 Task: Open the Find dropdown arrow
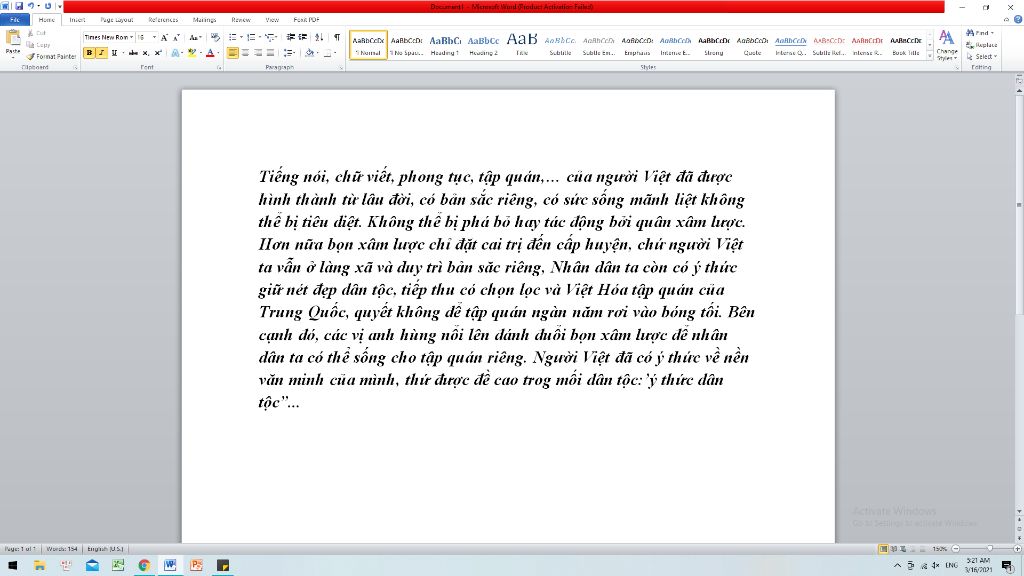tap(993, 33)
